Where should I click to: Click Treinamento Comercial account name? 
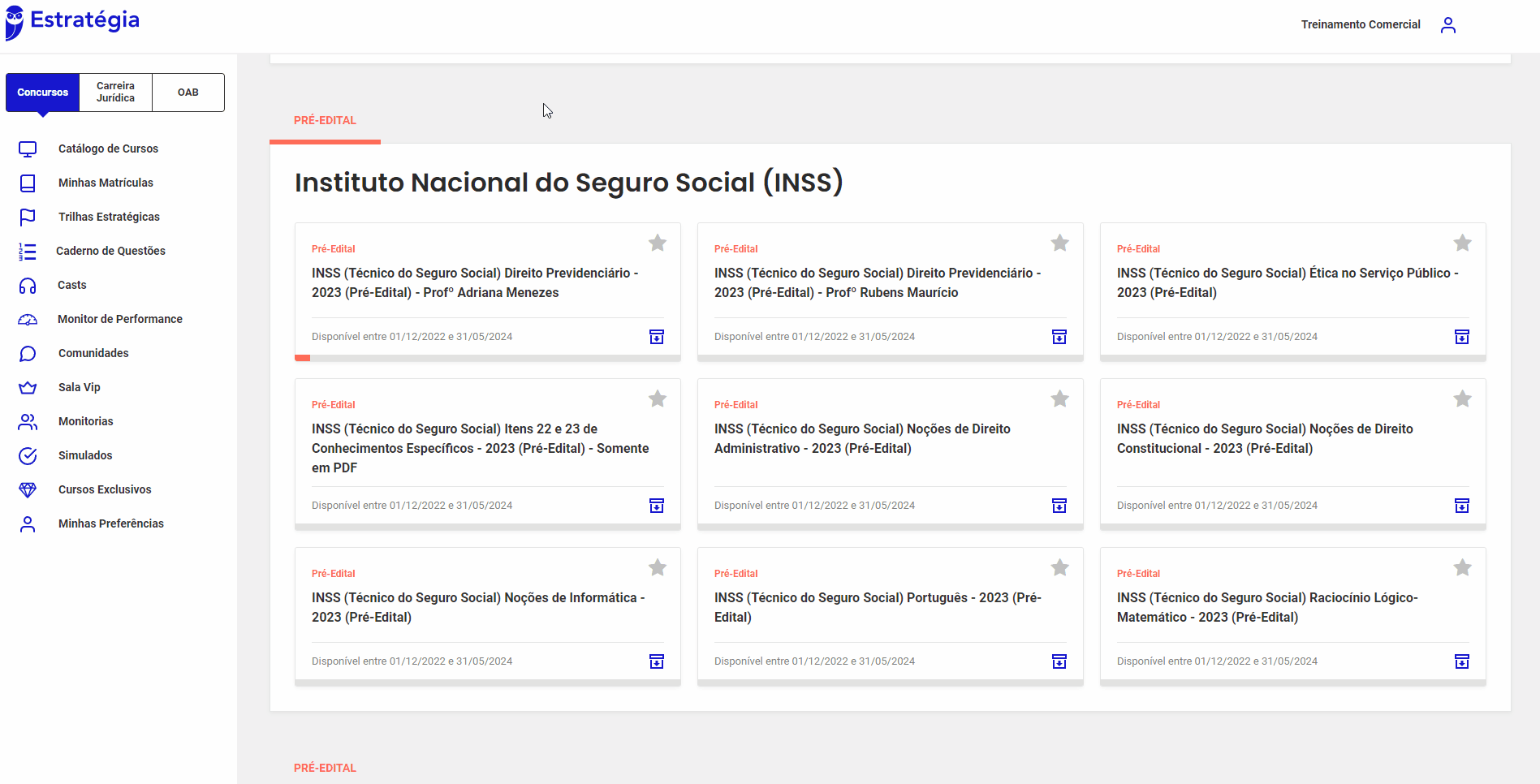[1361, 24]
